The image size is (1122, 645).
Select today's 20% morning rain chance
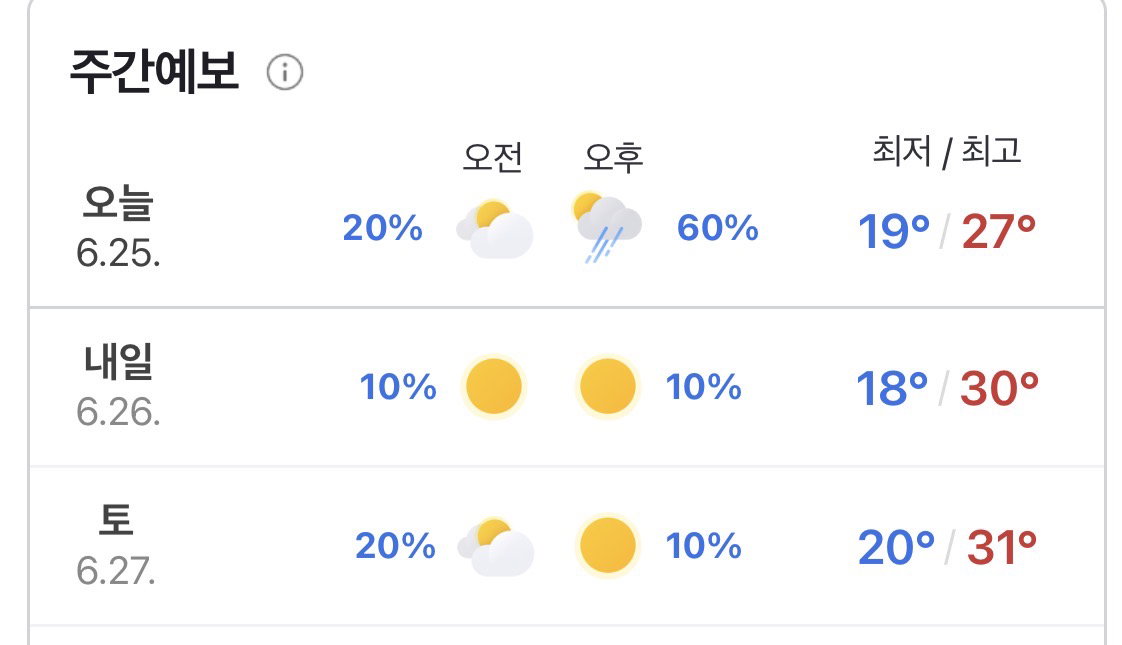pos(383,228)
